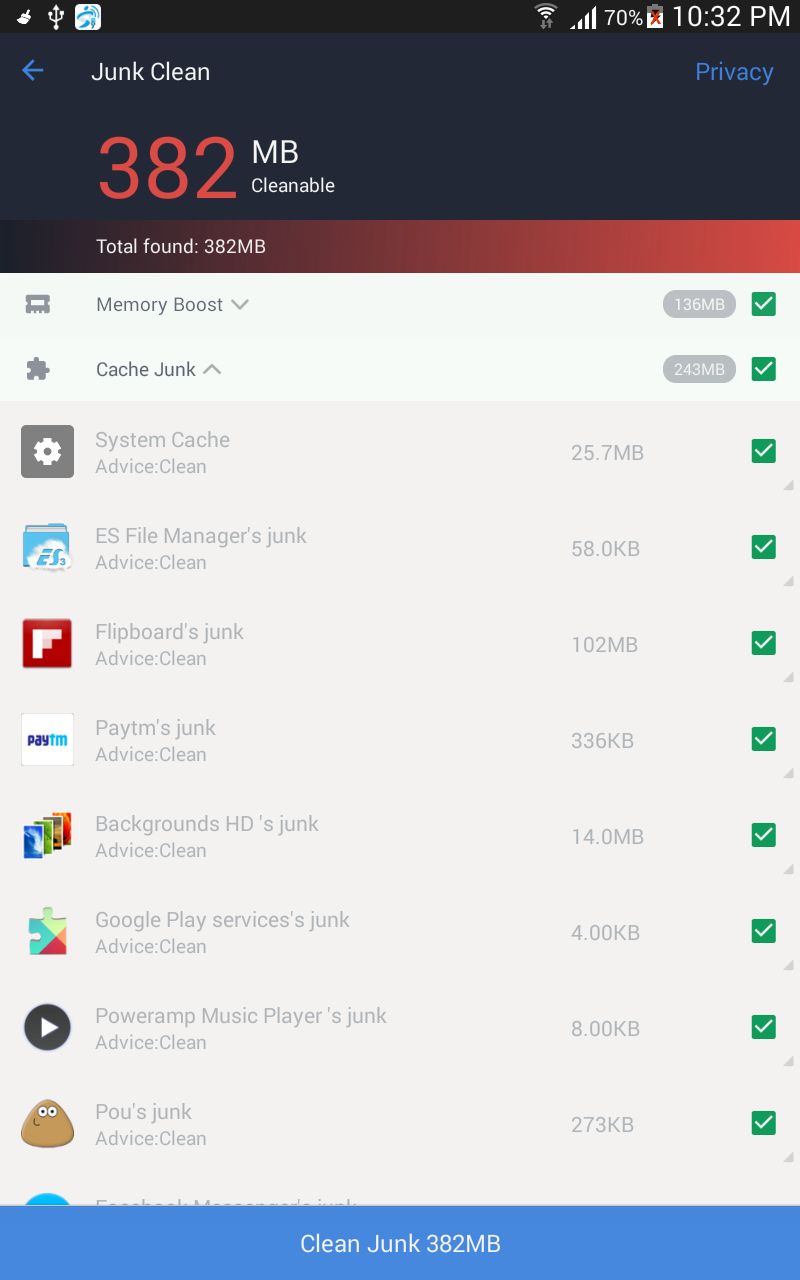
Task: Expand details triangle on System Cache row
Action: pyautogui.click(x=788, y=485)
